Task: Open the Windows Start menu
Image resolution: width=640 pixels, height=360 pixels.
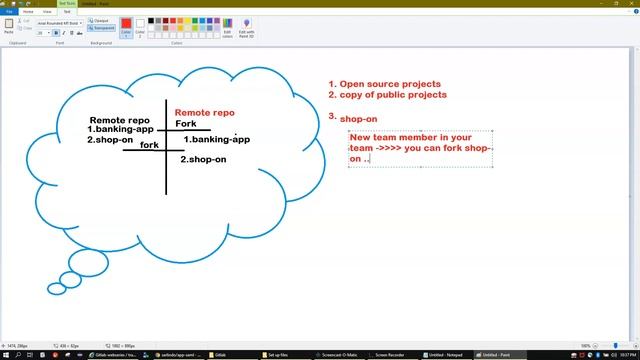Action: [x=6, y=355]
